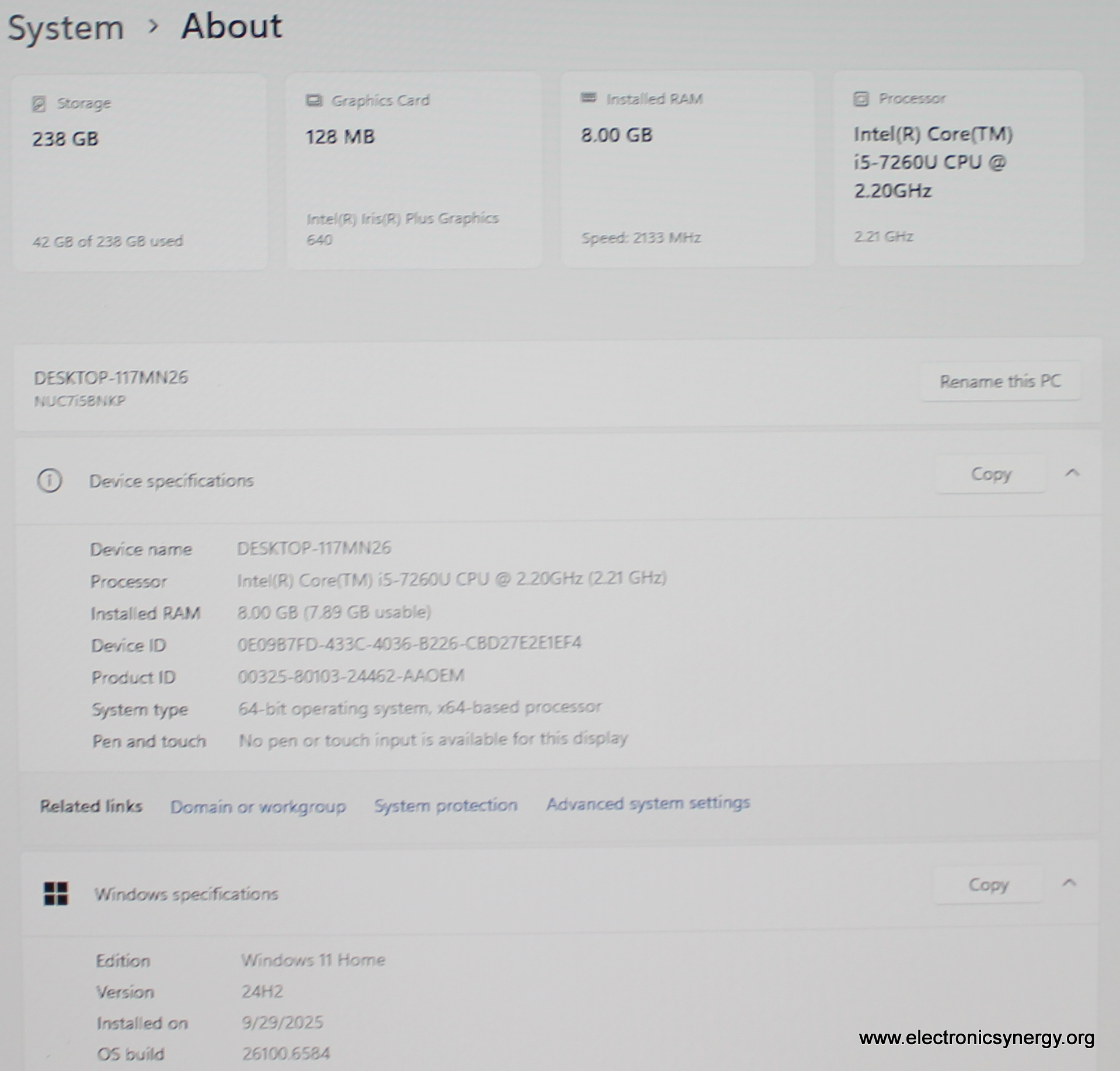Go back to System breadcrumb

pos(66,27)
